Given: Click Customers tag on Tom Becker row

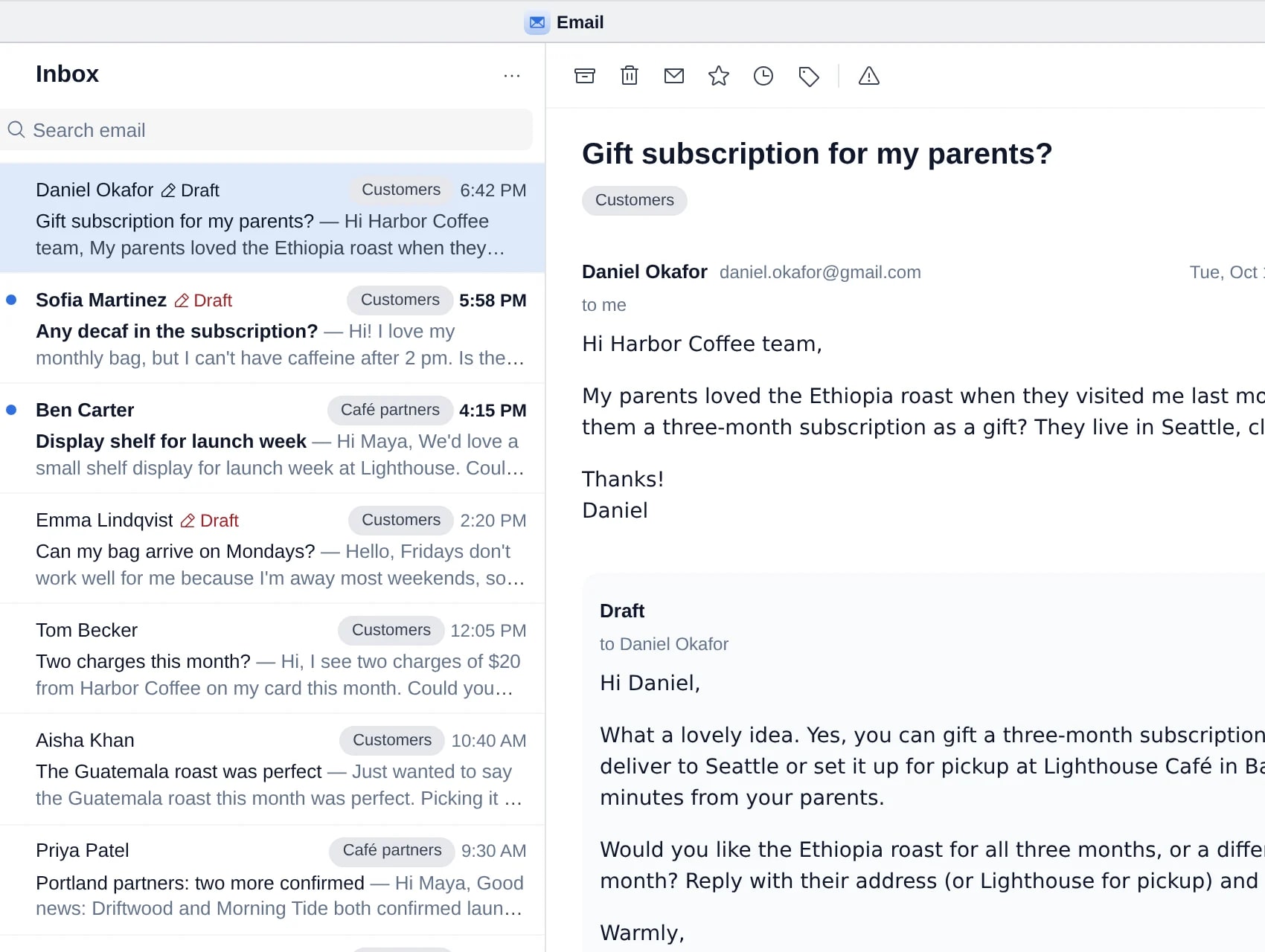Looking at the screenshot, I should pos(391,630).
